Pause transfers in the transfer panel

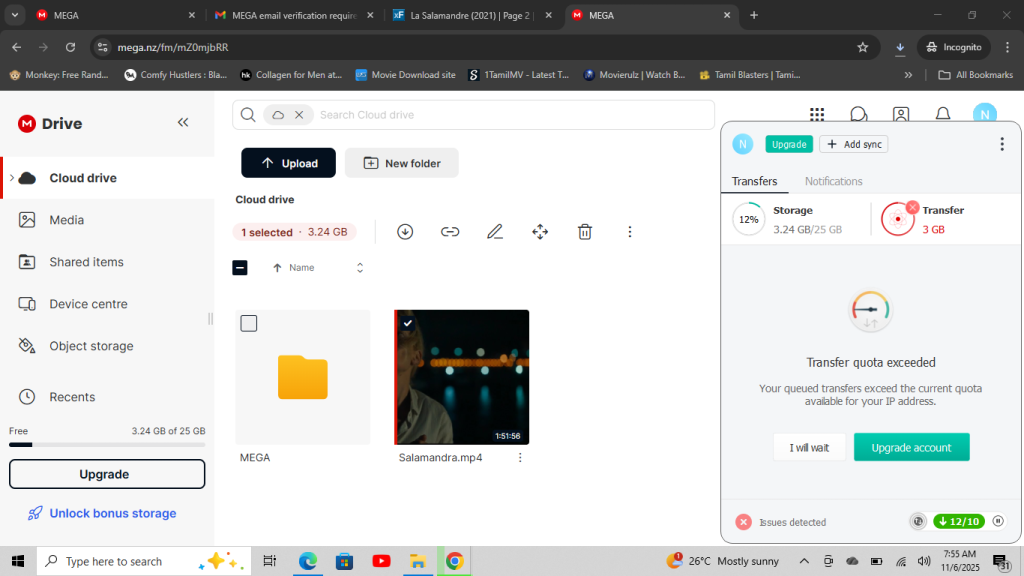[x=997, y=521]
